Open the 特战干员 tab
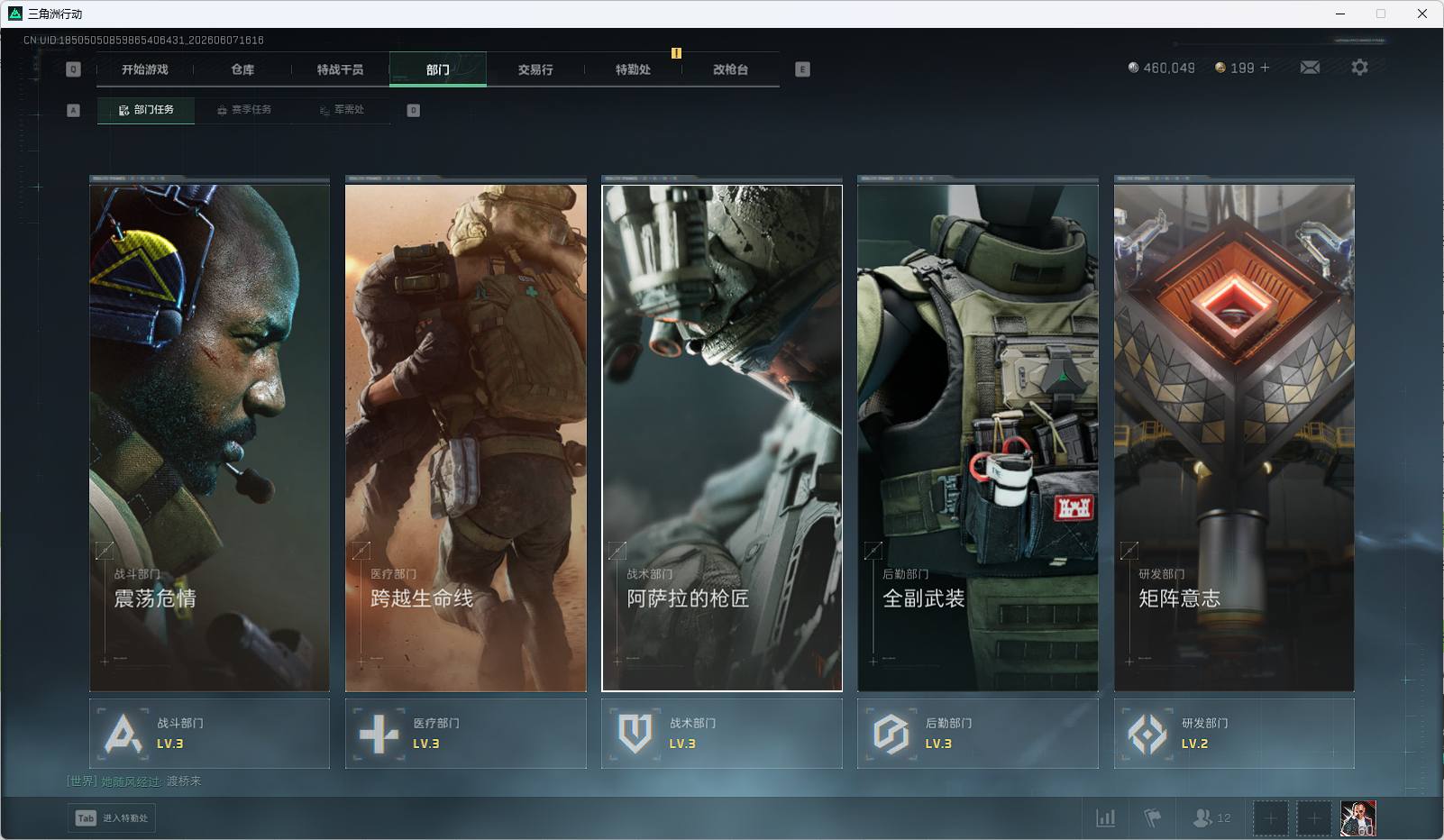This screenshot has width=1444, height=840. pos(340,69)
